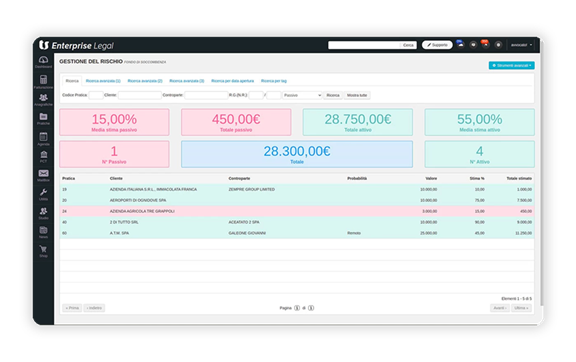The width and height of the screenshot is (576, 362).
Task: Open the avvocato user dropdown
Action: (521, 45)
